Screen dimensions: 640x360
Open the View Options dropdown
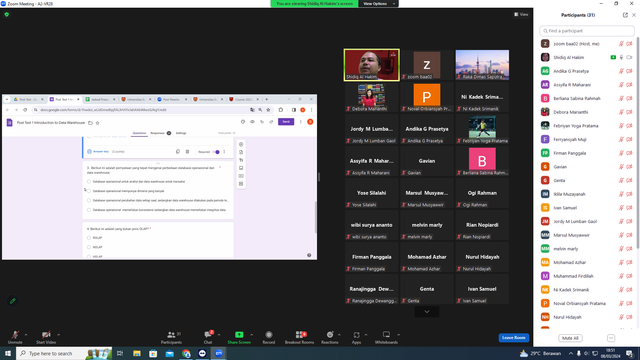tap(378, 4)
